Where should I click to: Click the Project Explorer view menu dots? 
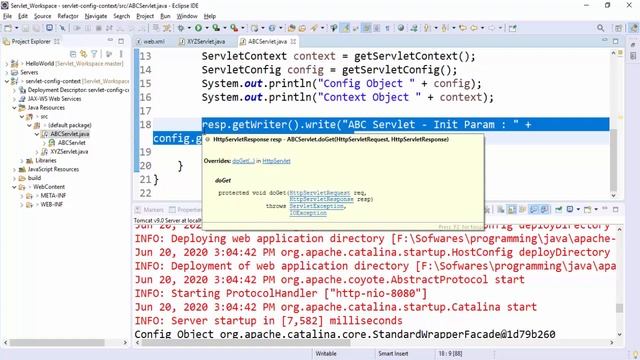click(121, 53)
